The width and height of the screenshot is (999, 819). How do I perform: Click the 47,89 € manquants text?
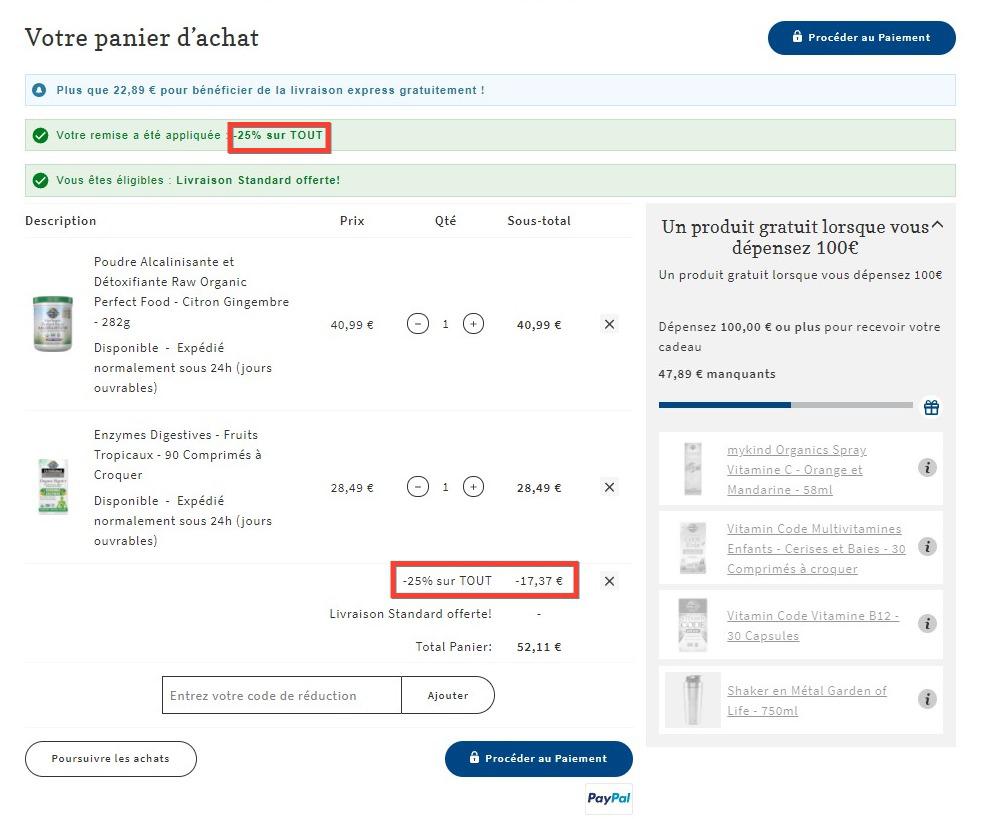(717, 374)
